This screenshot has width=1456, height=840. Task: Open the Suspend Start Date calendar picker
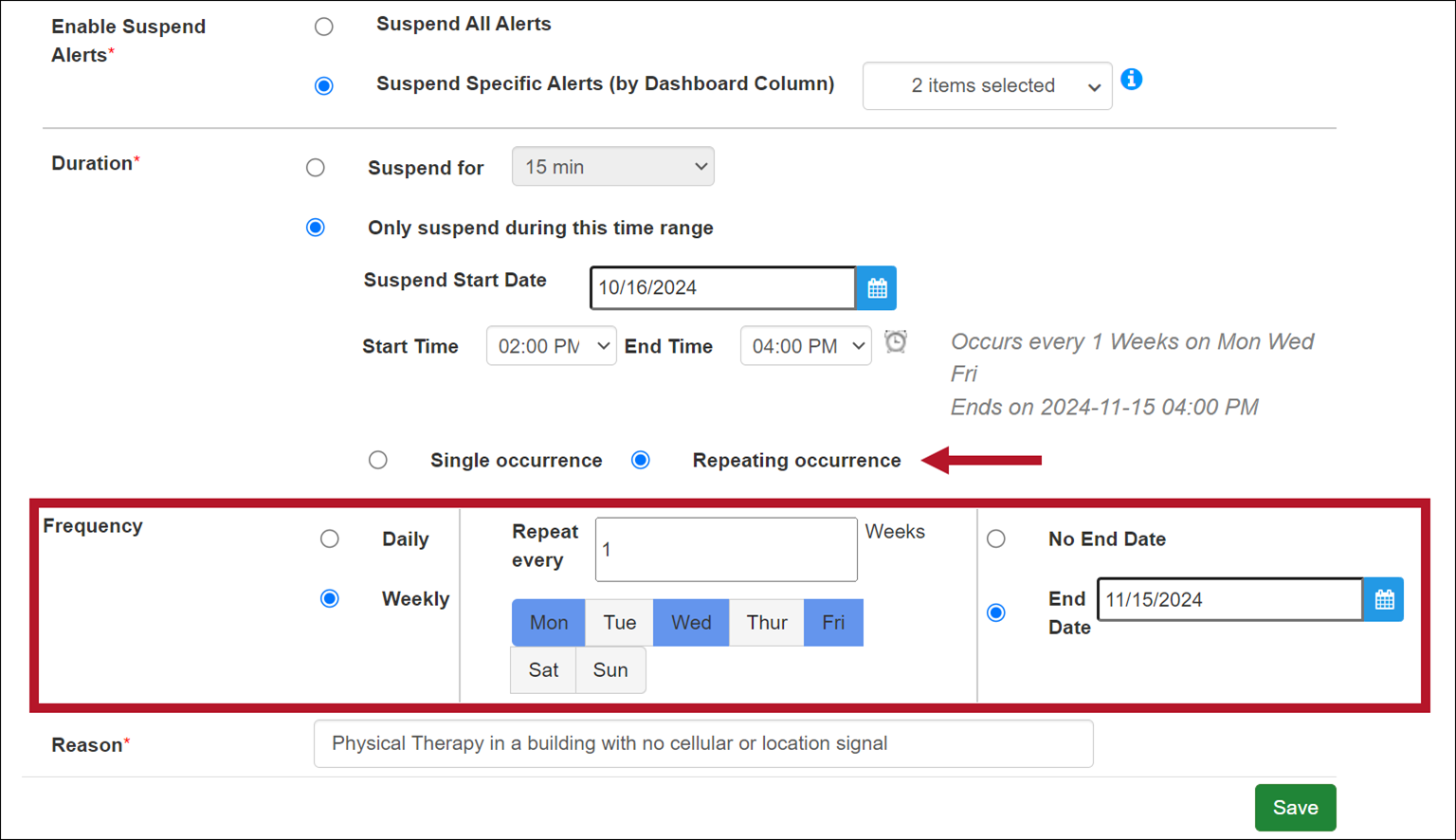(876, 288)
